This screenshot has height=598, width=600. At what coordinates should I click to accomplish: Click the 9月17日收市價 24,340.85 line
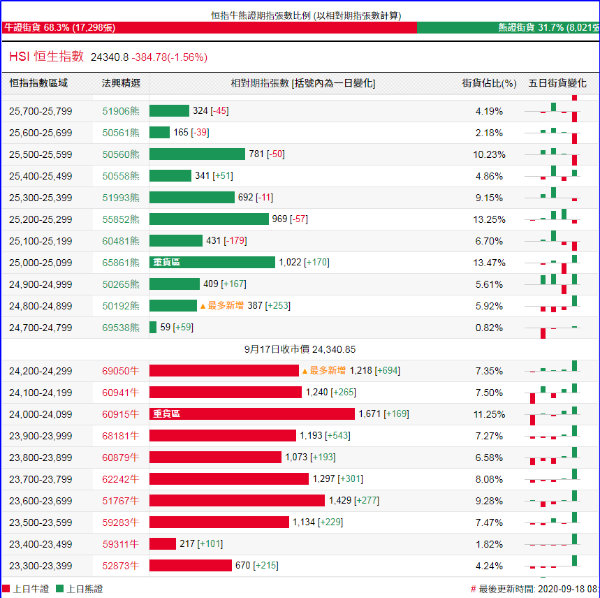(x=300, y=349)
